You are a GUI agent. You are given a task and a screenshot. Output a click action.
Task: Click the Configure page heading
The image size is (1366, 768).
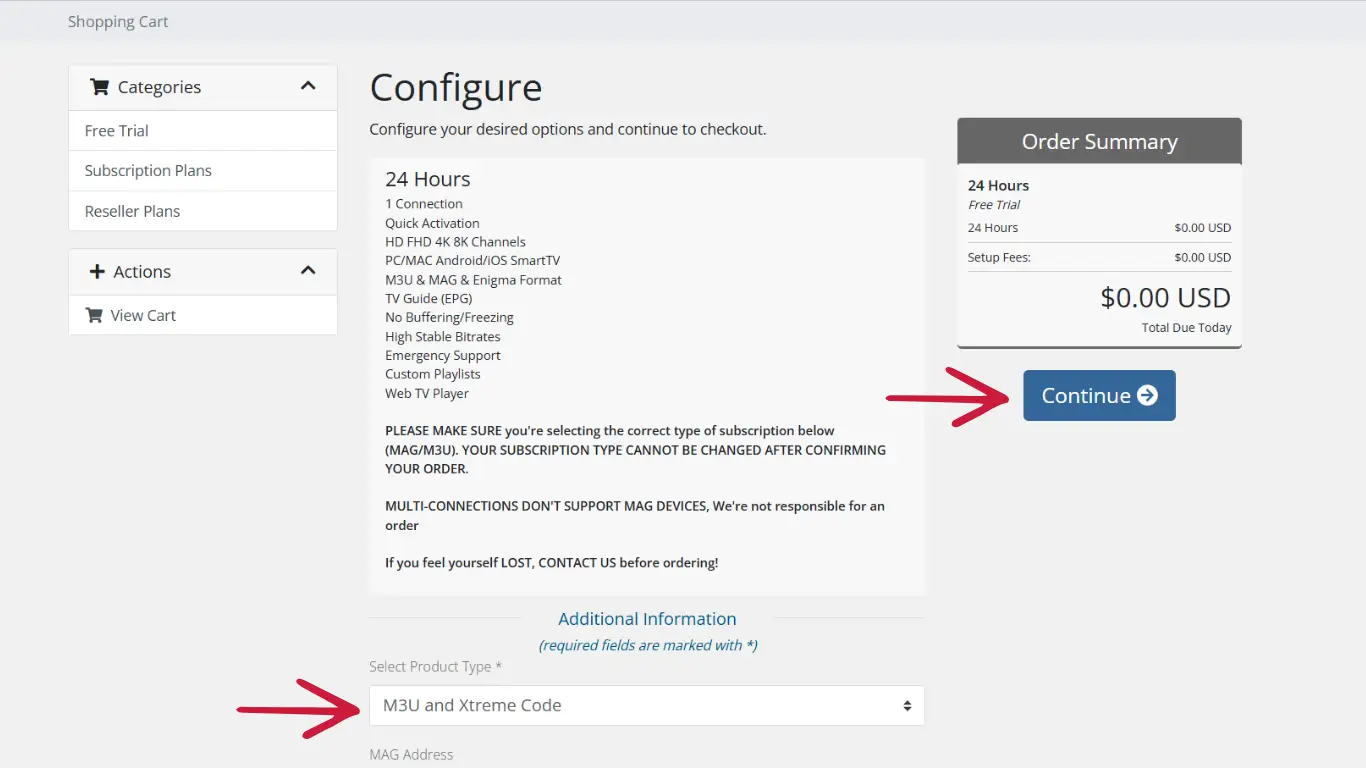click(456, 88)
